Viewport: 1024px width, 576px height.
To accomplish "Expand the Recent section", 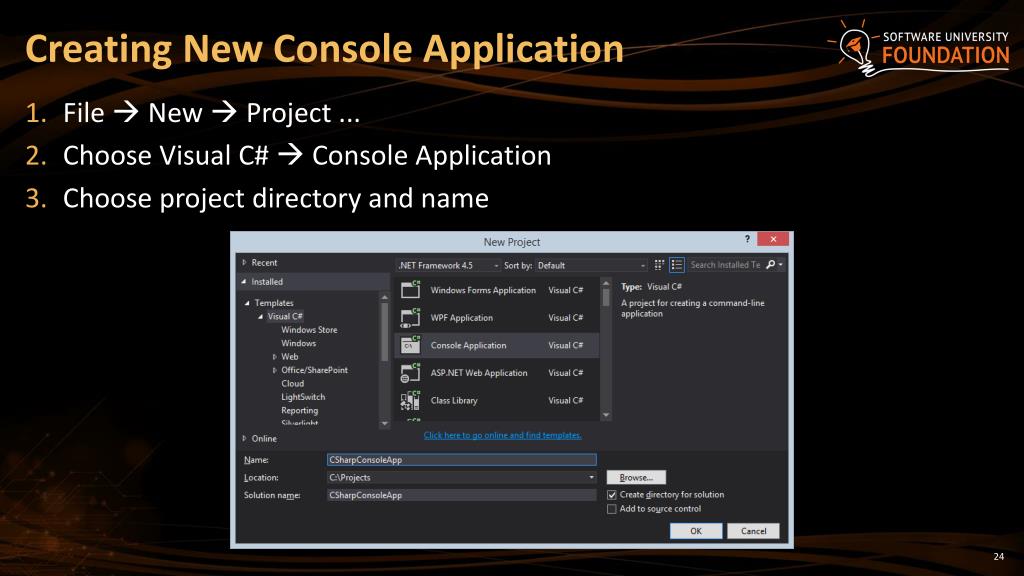I will point(244,263).
